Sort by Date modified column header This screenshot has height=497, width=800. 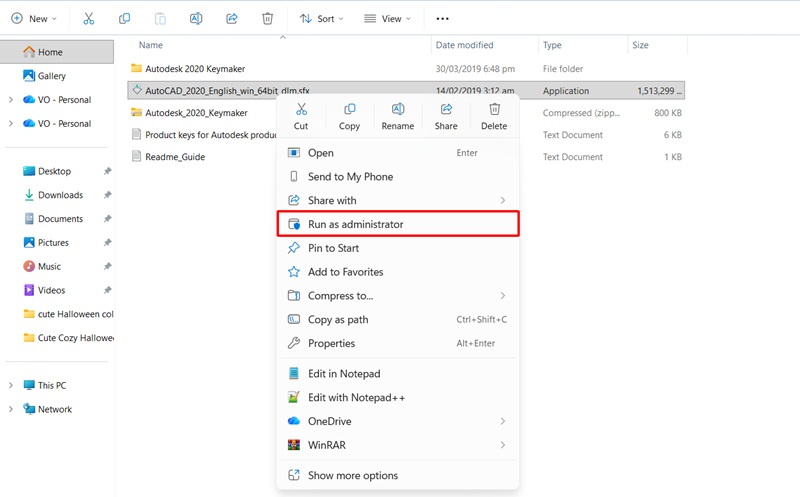coord(464,45)
